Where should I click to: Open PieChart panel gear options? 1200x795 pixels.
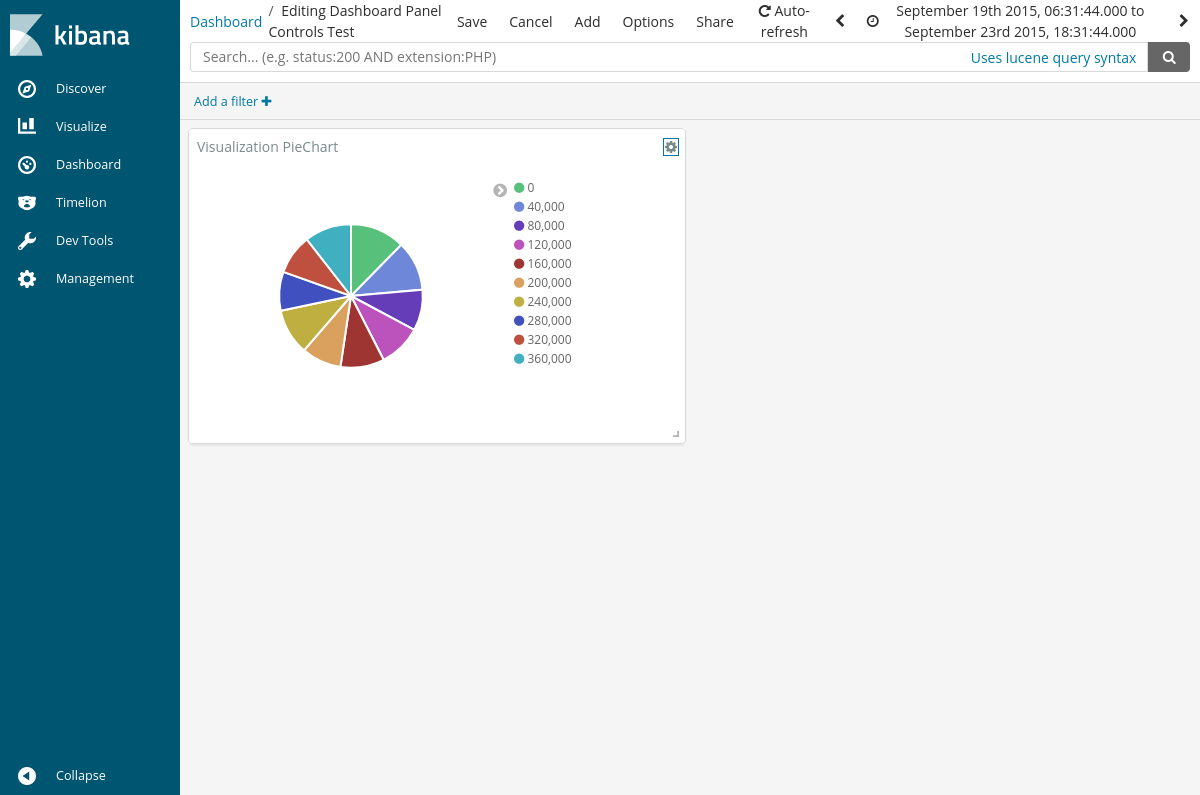671,147
